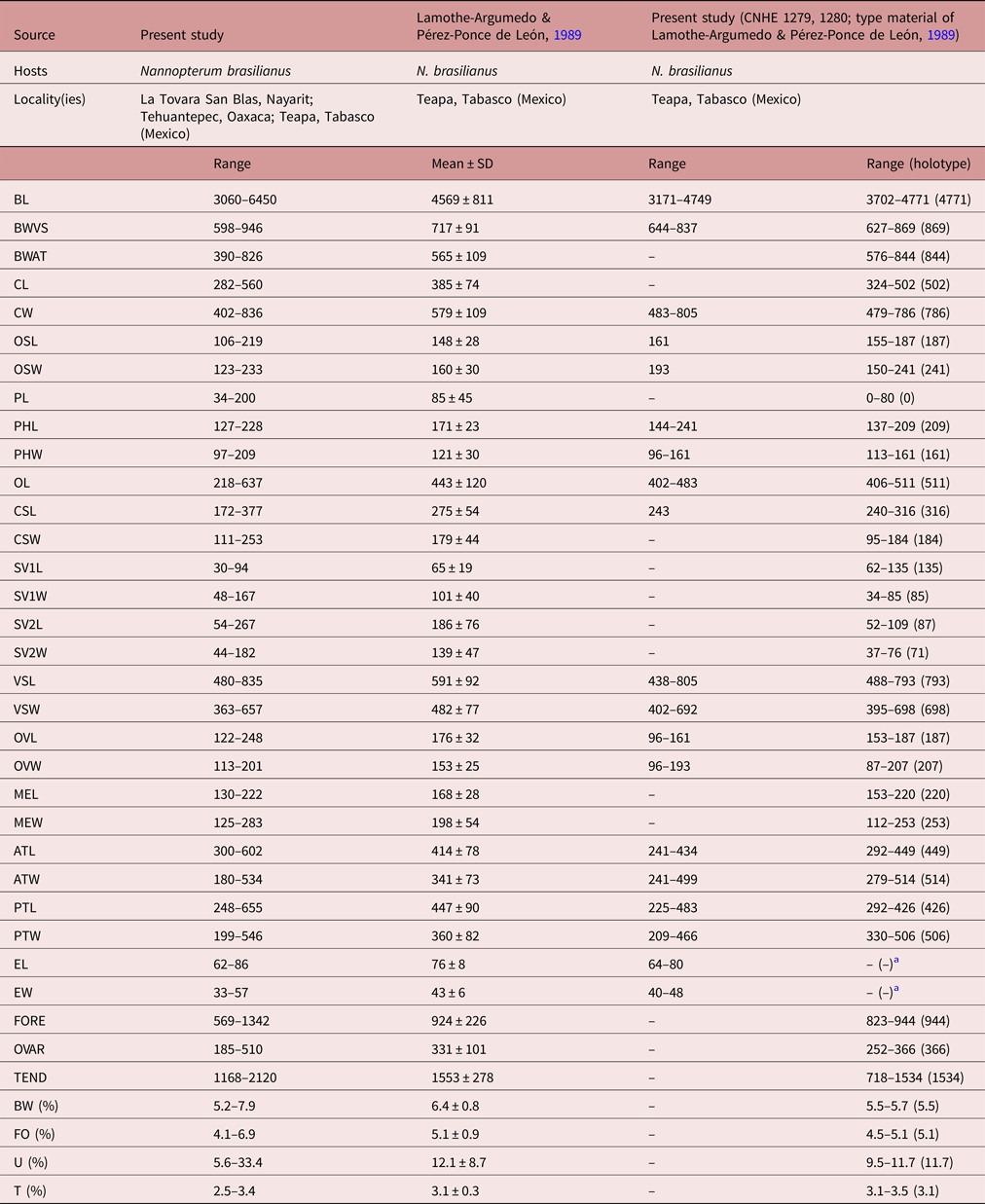Image resolution: width=985 pixels, height=1204 pixels.
Task: Select the 'Locality(ies)' row label
Action: pos(50,99)
